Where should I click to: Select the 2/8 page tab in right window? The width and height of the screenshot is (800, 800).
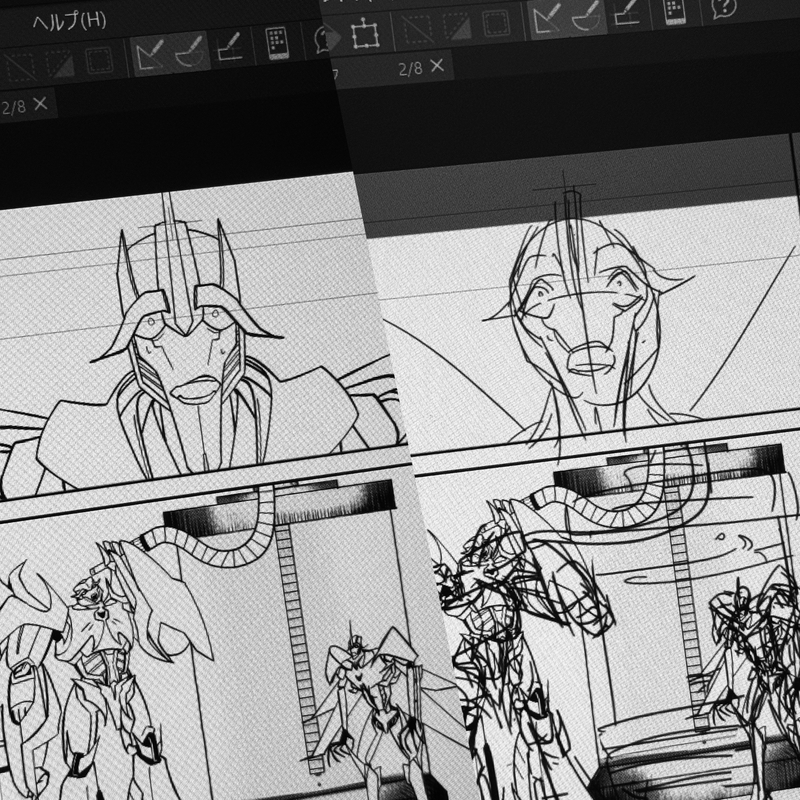click(x=410, y=69)
